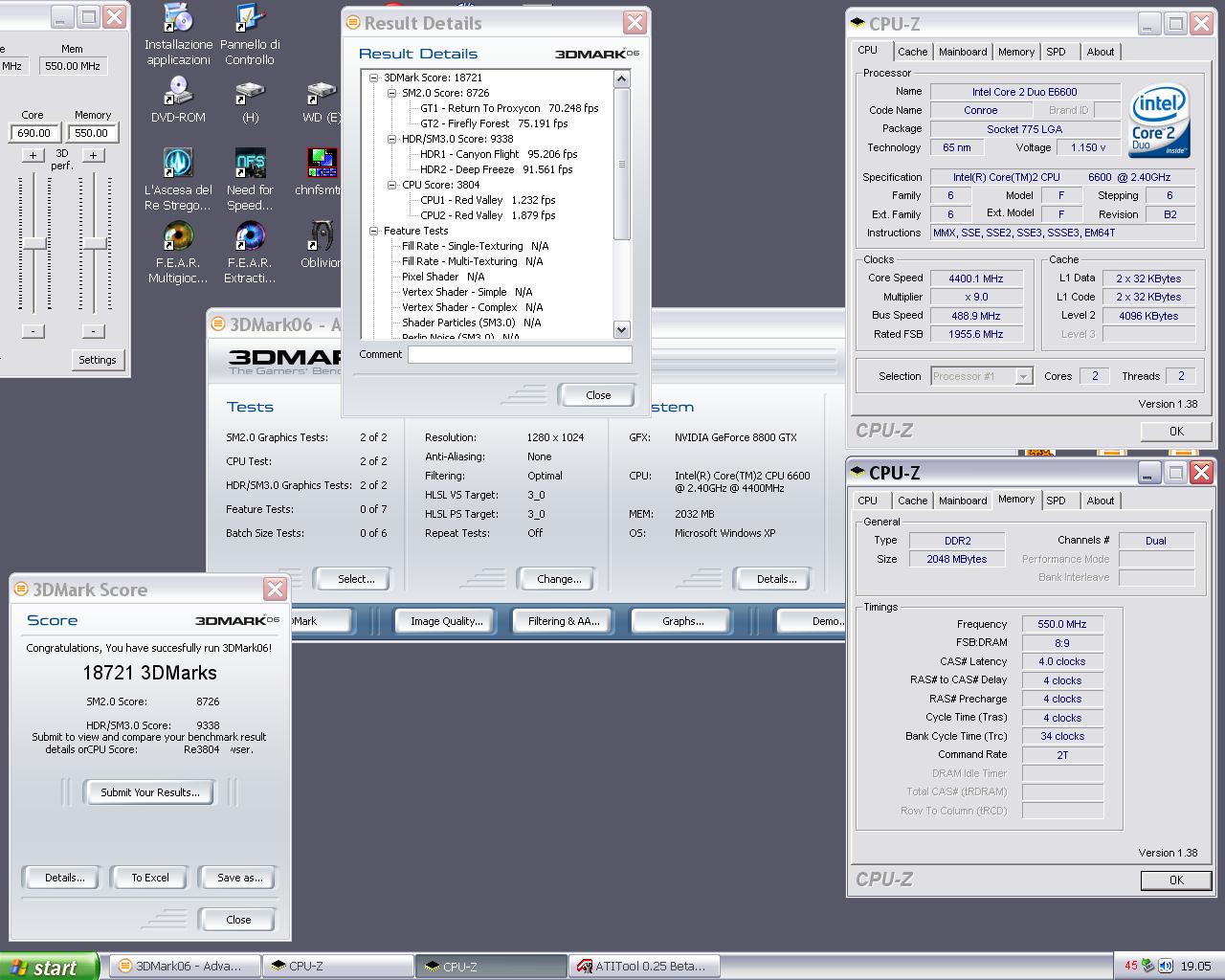Launch Need for Speed desktop icon

250,179
